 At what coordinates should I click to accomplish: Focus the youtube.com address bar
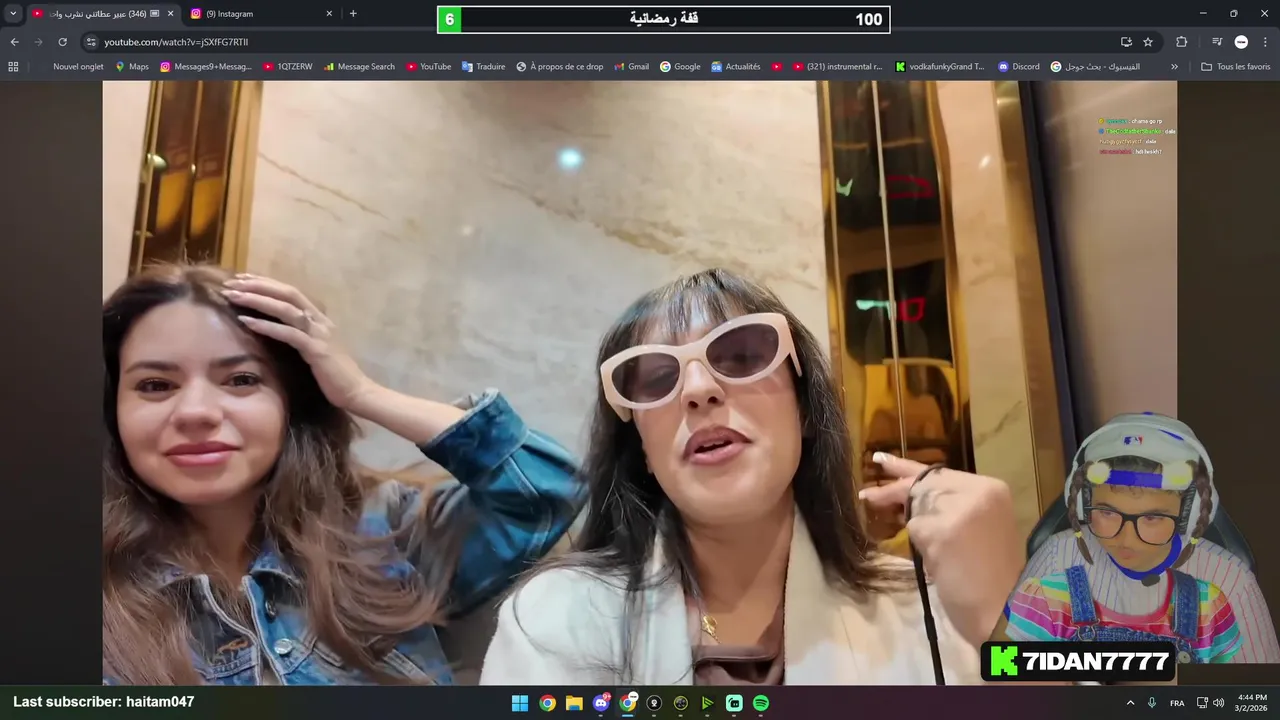600,42
